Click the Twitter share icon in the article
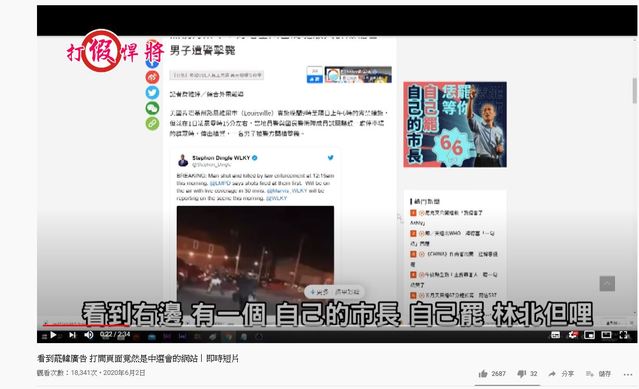Viewport: 639px width, 389px height. (152, 92)
